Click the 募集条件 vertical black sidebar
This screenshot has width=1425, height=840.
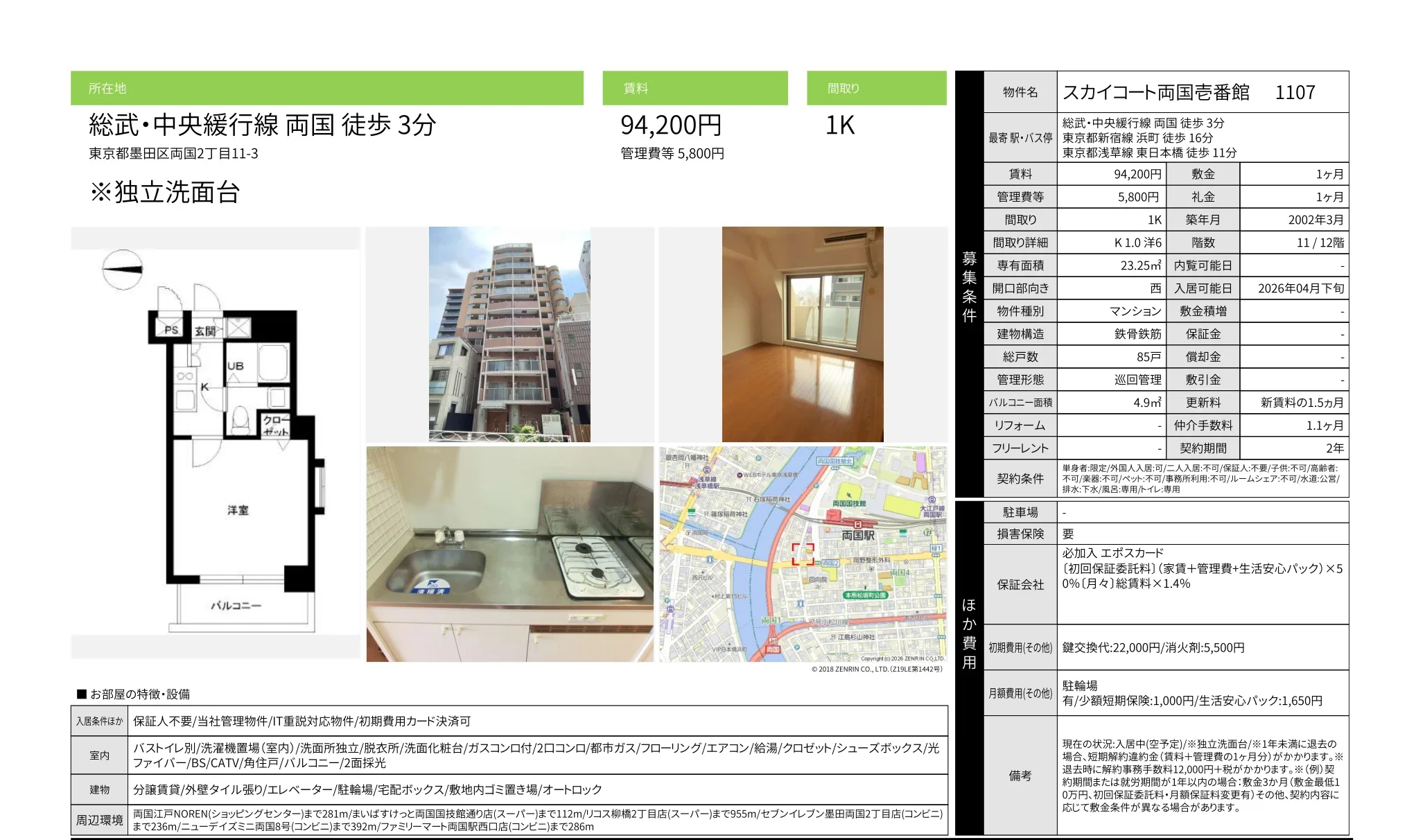(x=969, y=284)
